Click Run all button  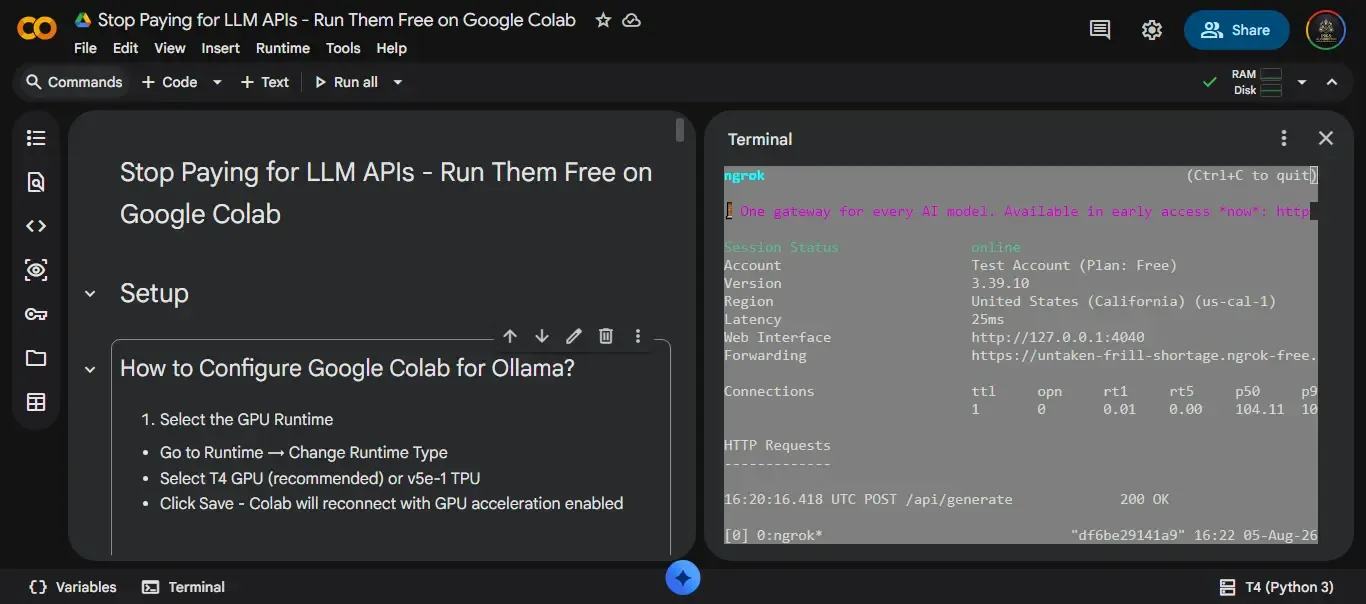346,82
